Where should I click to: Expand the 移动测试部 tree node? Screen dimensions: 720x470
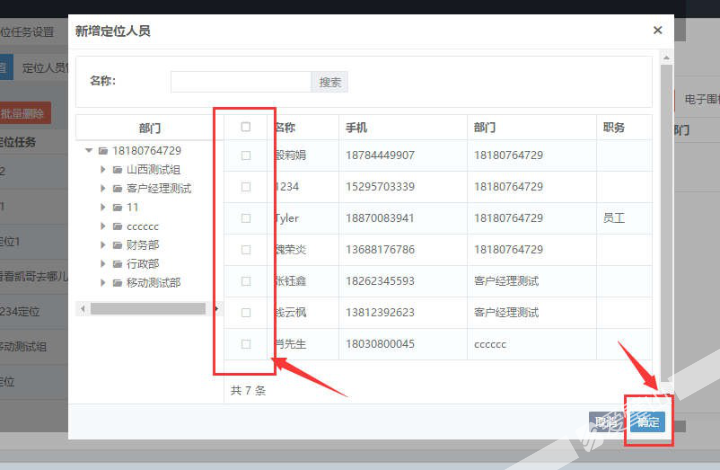pos(103,282)
